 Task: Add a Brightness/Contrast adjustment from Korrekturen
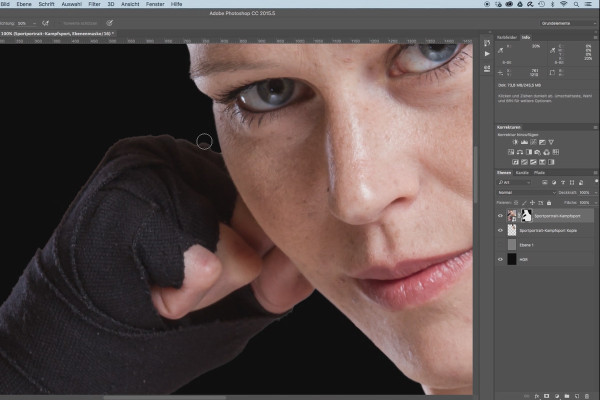tap(515, 142)
